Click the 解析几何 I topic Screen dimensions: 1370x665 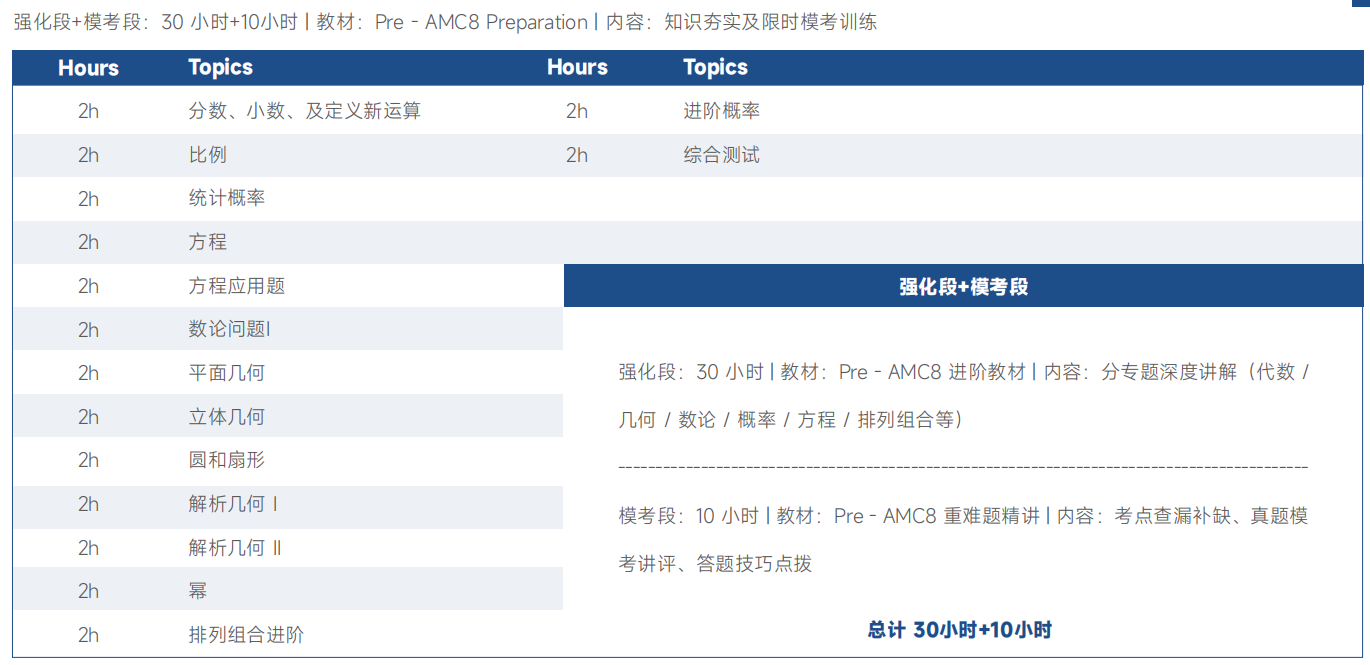point(233,504)
